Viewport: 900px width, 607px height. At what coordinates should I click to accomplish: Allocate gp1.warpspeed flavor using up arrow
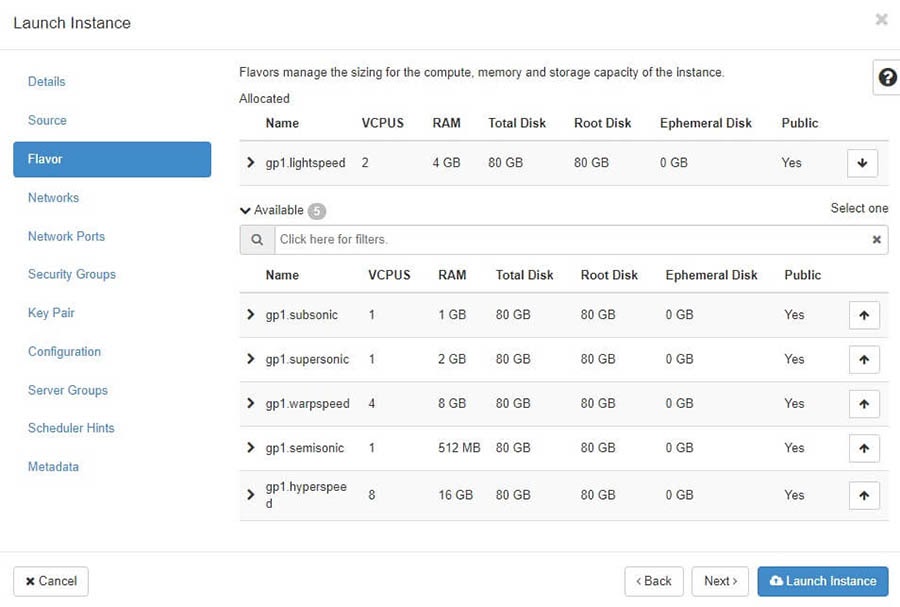pyautogui.click(x=864, y=404)
